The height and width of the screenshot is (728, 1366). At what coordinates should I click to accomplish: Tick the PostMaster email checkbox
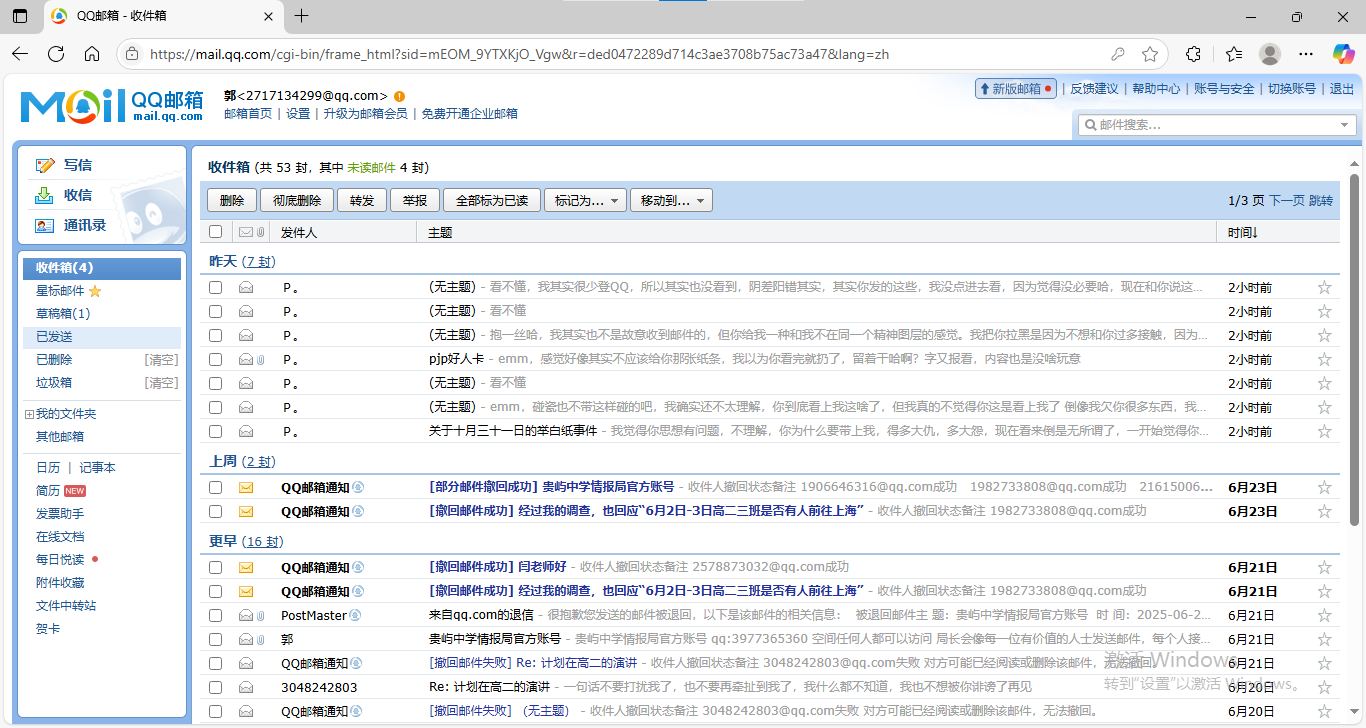(x=215, y=615)
